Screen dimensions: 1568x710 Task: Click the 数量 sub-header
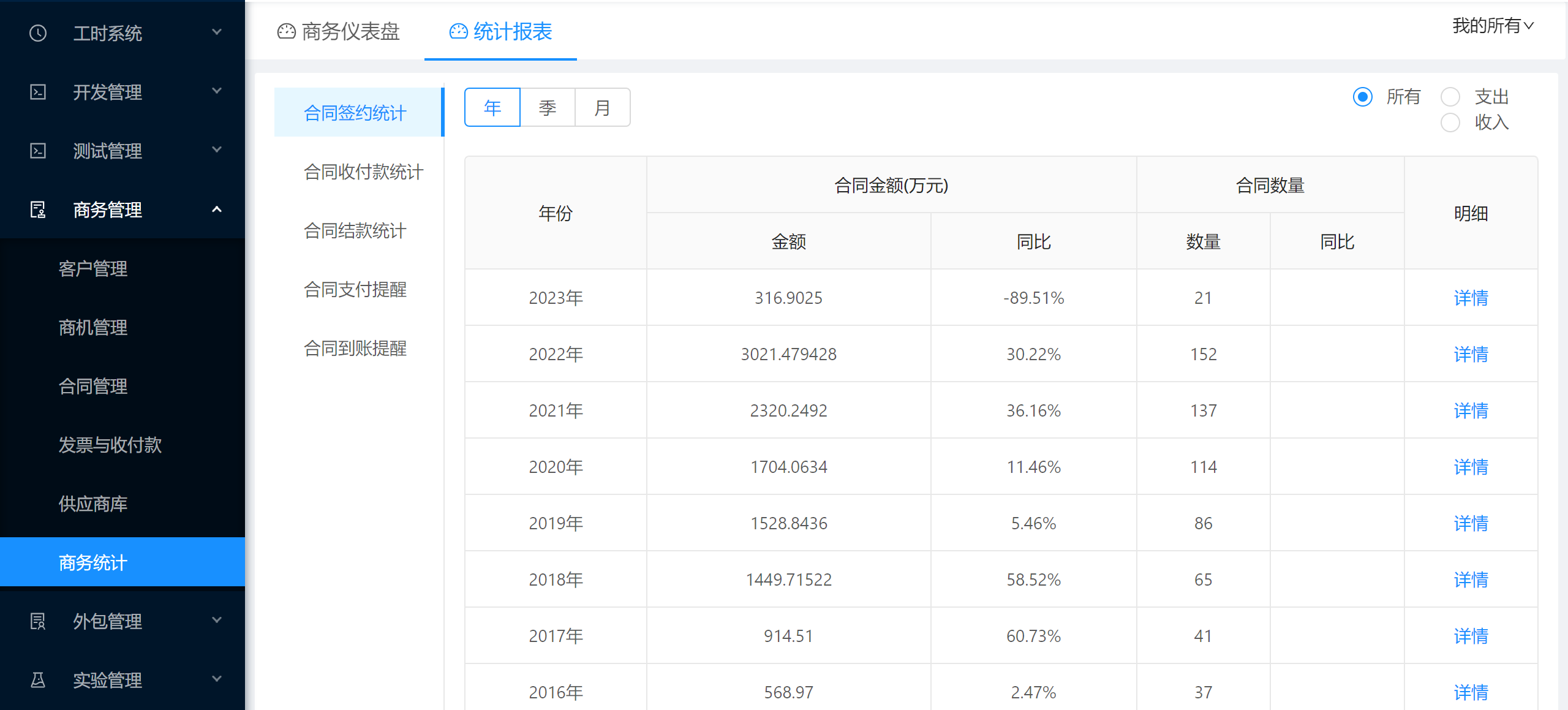[x=1203, y=241]
